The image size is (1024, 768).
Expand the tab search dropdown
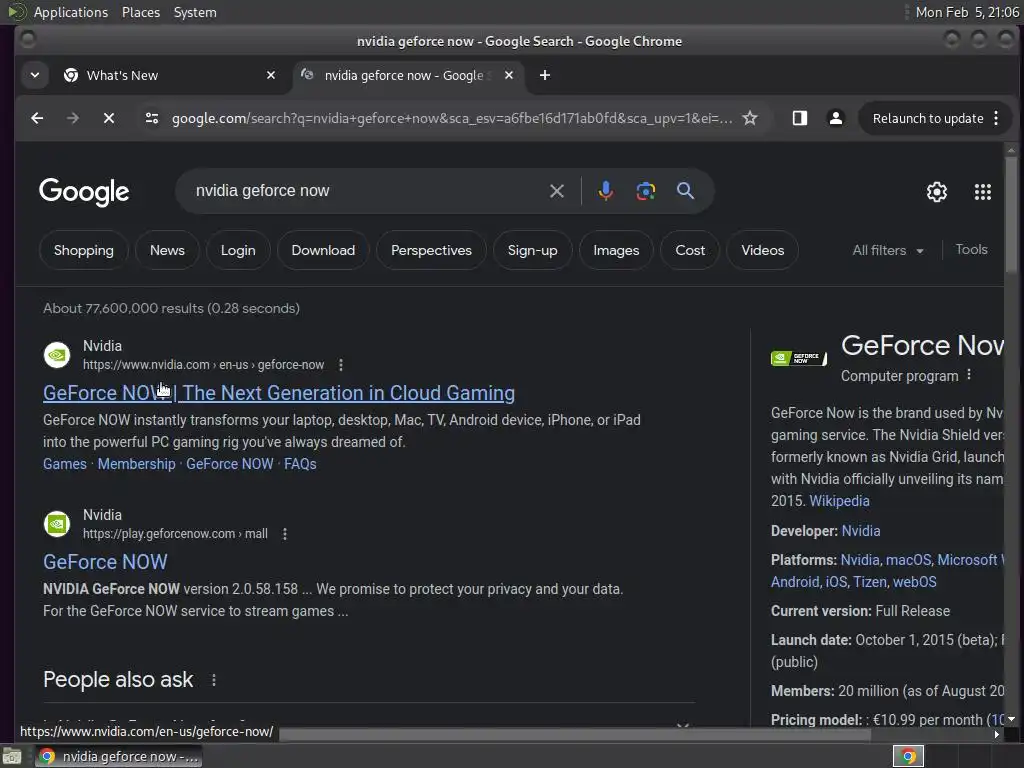coord(35,76)
